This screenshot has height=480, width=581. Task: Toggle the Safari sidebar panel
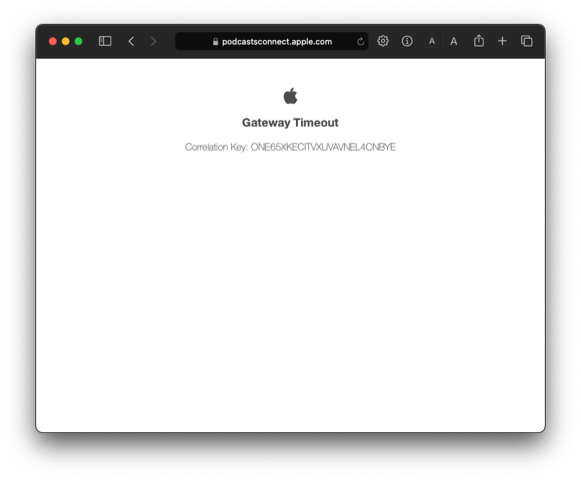105,41
